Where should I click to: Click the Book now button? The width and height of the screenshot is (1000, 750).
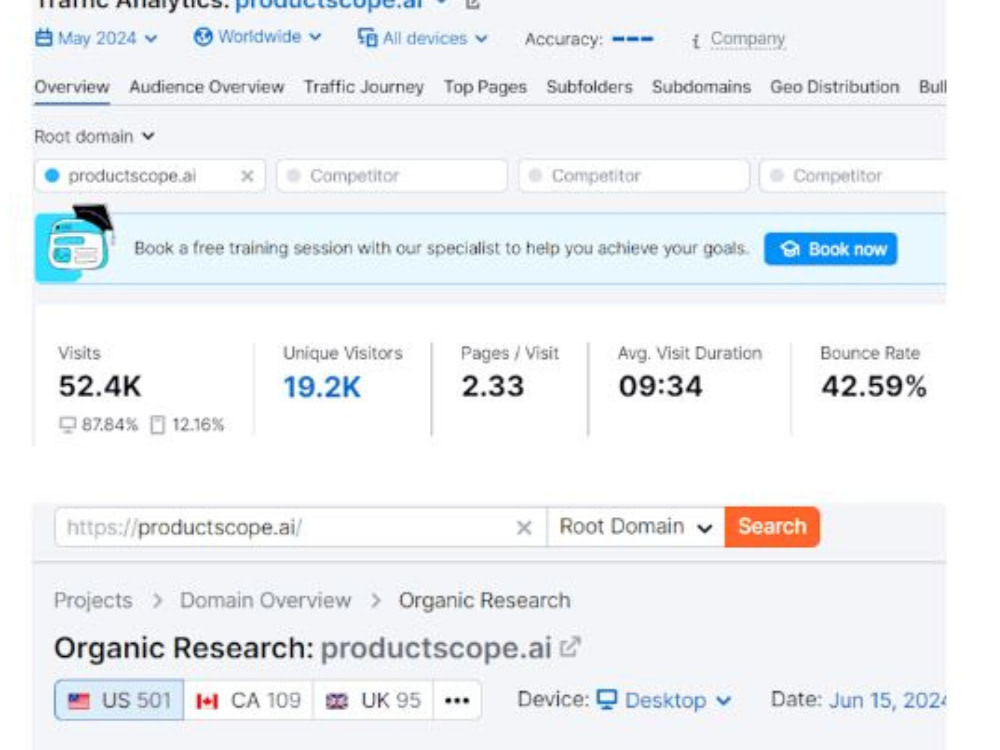(x=830, y=249)
